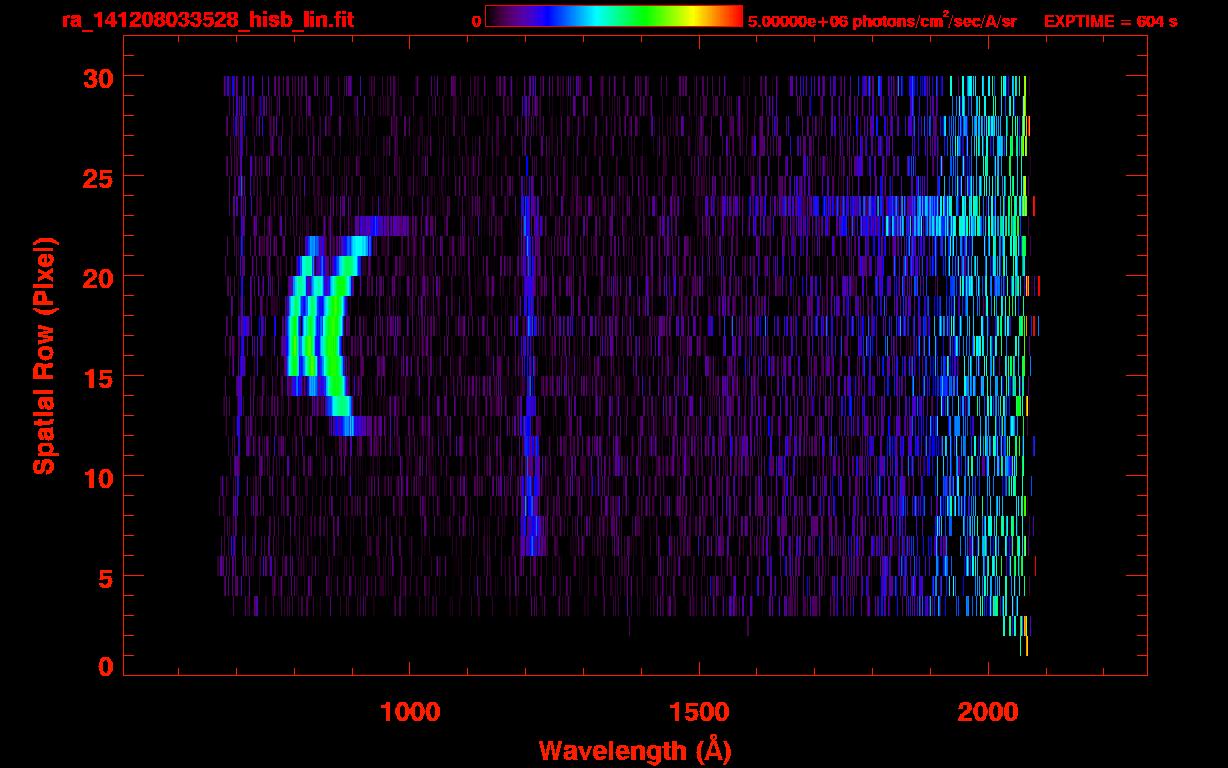The height and width of the screenshot is (768, 1228).
Task: Click the y-axis tick label 0
Action: click(106, 666)
